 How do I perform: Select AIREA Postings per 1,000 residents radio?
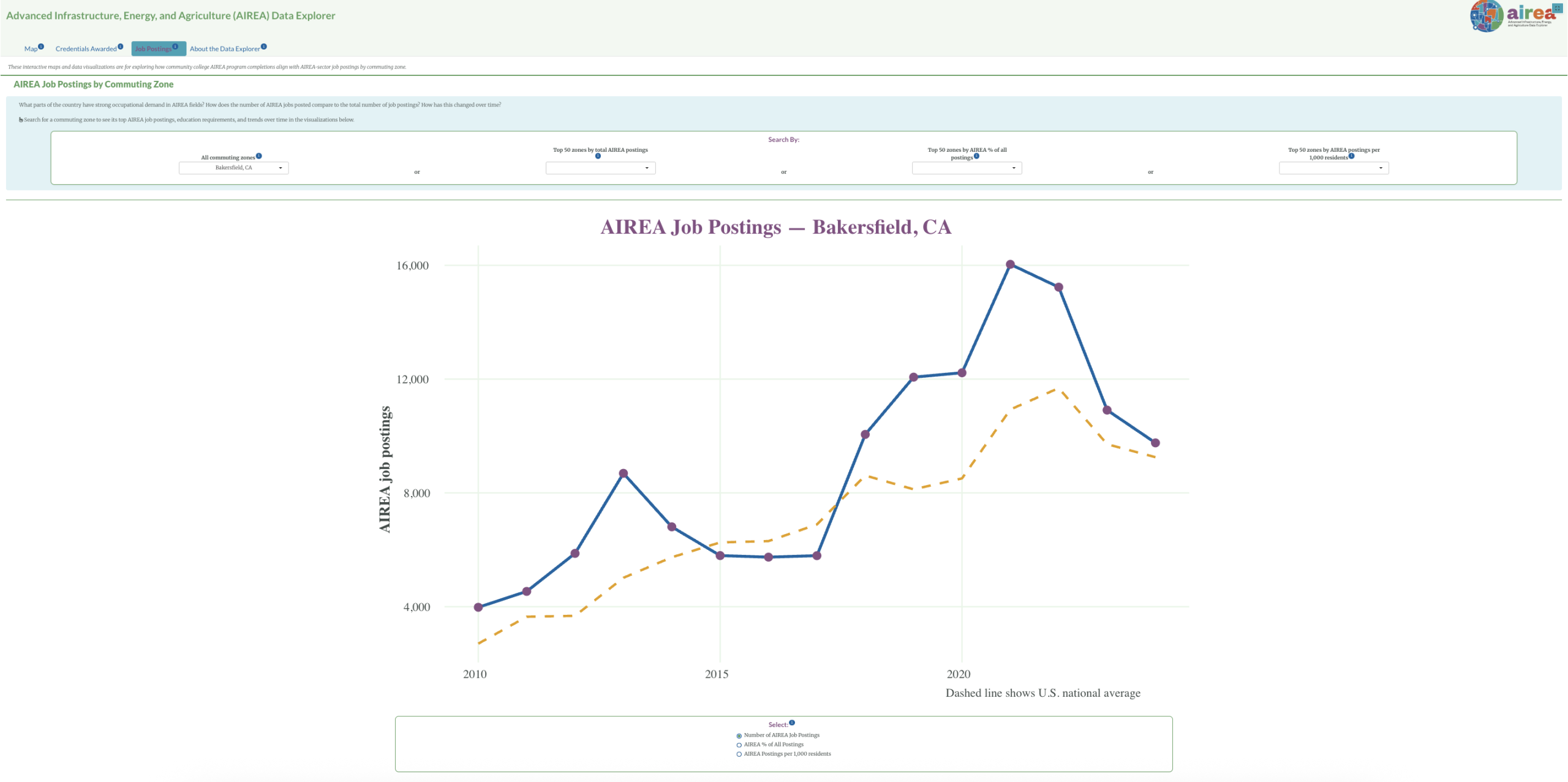click(739, 754)
